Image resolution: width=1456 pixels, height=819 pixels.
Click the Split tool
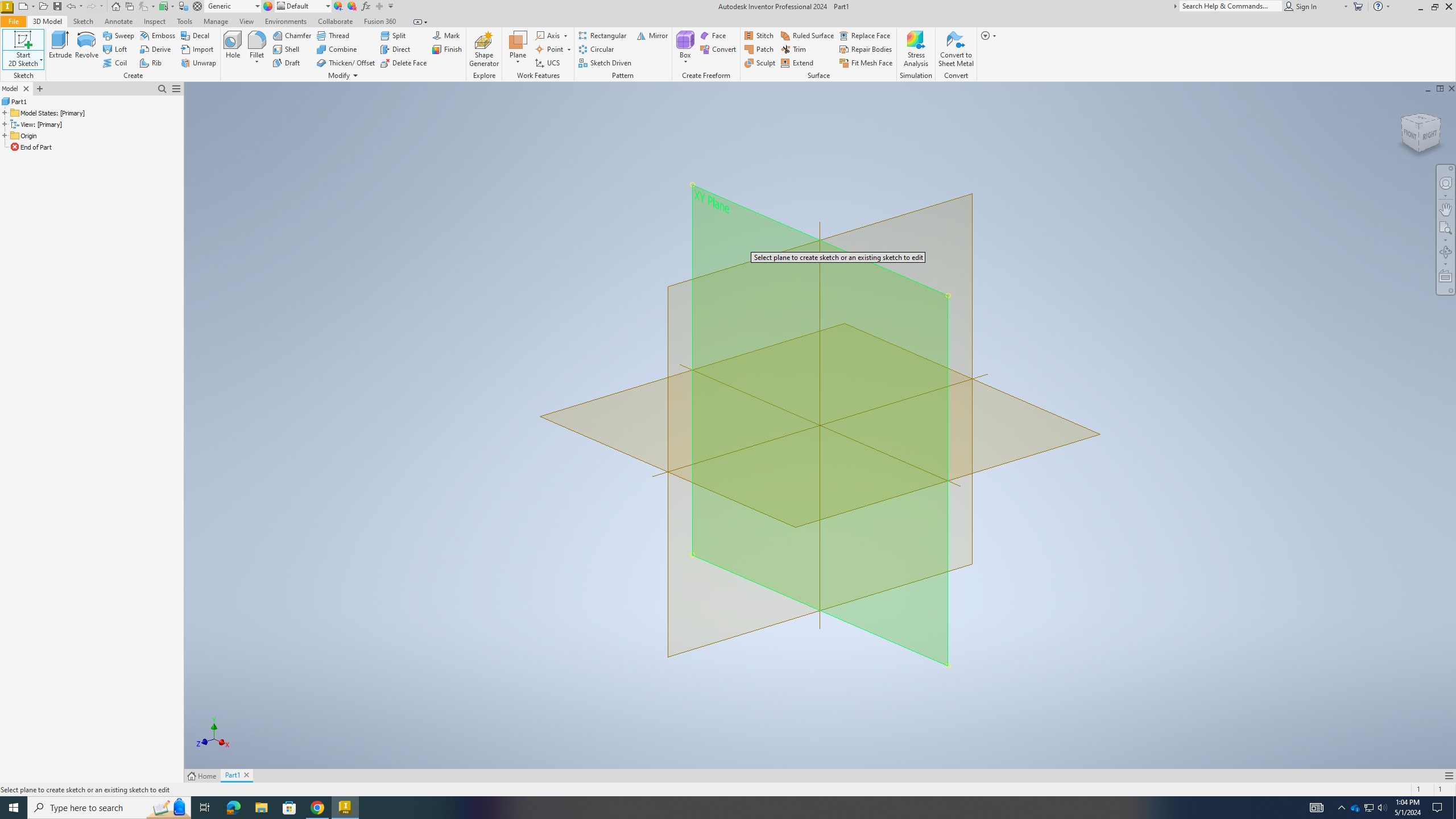point(393,35)
